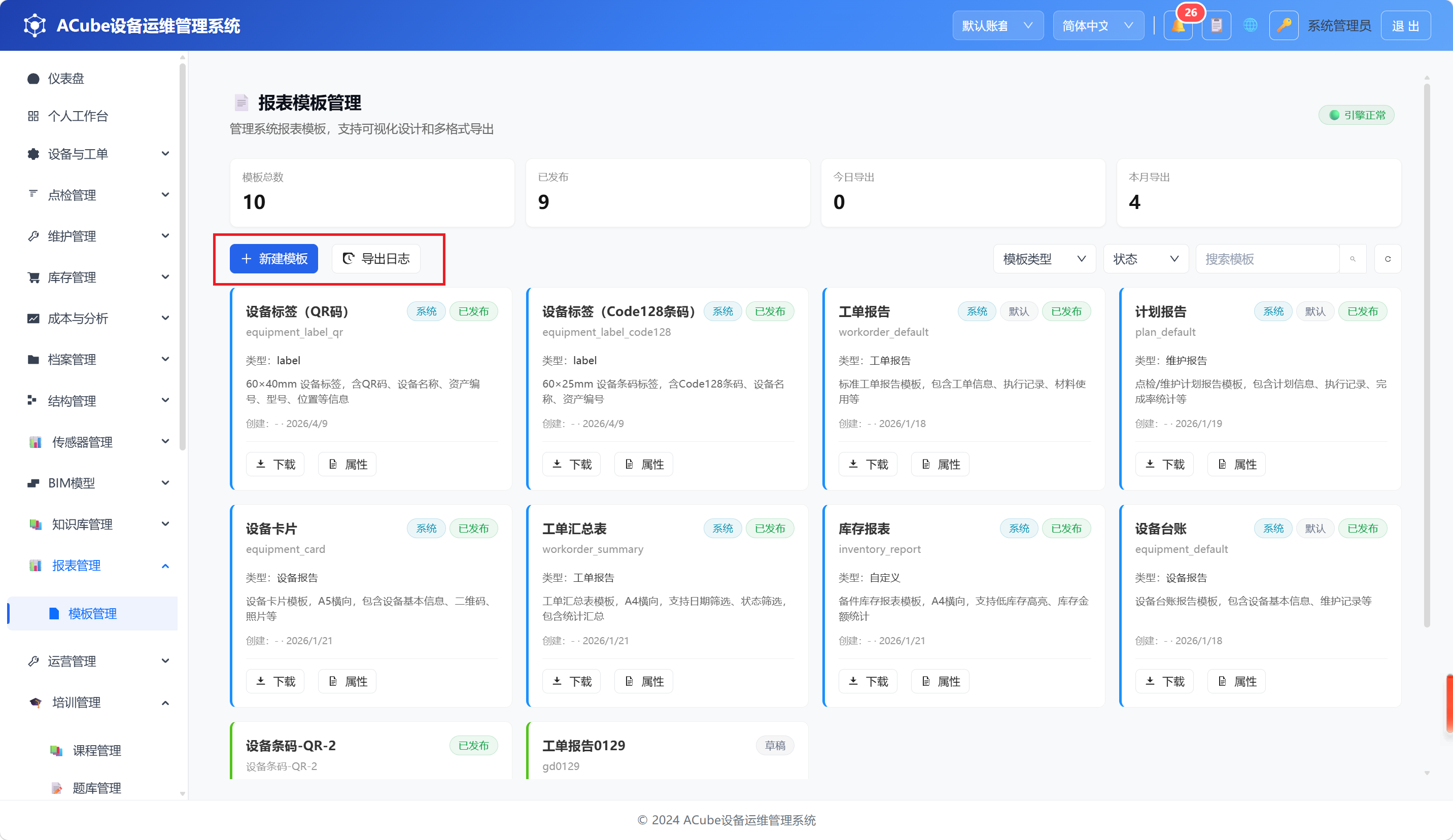Click the ACube logo icon
Viewport: 1453px width, 840px height.
(34, 25)
